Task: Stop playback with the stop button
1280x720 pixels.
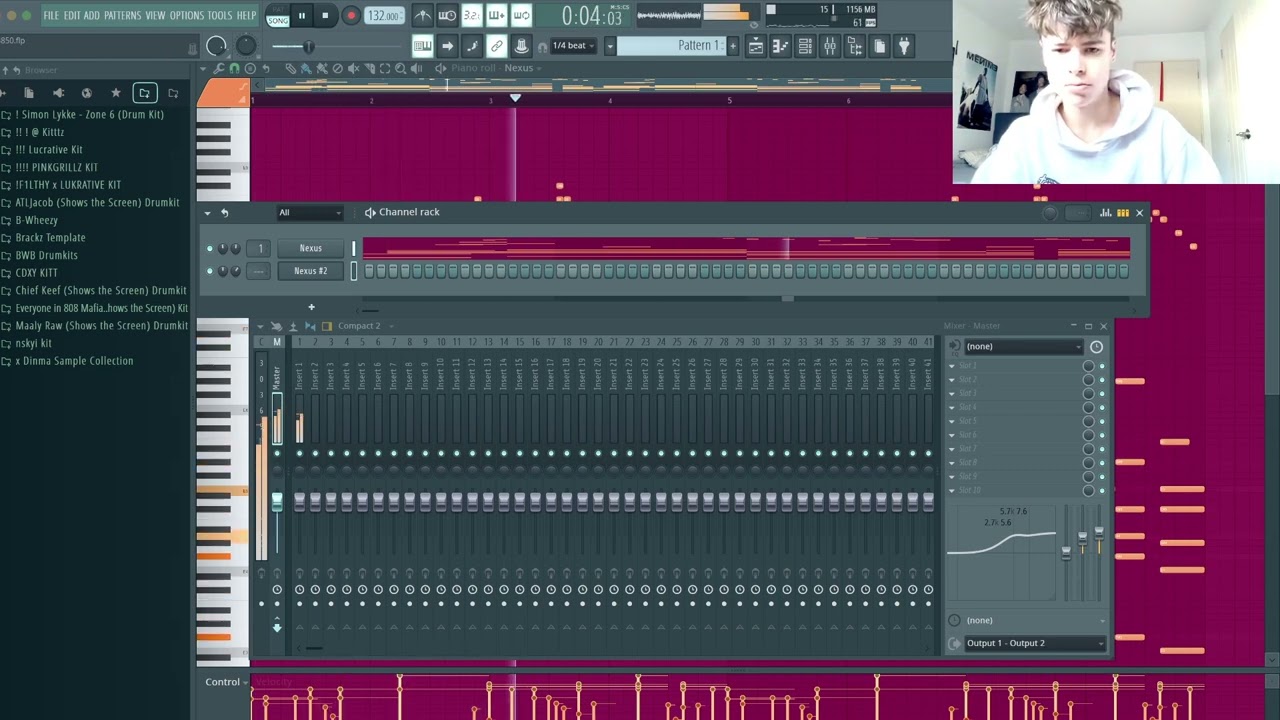Action: (325, 15)
